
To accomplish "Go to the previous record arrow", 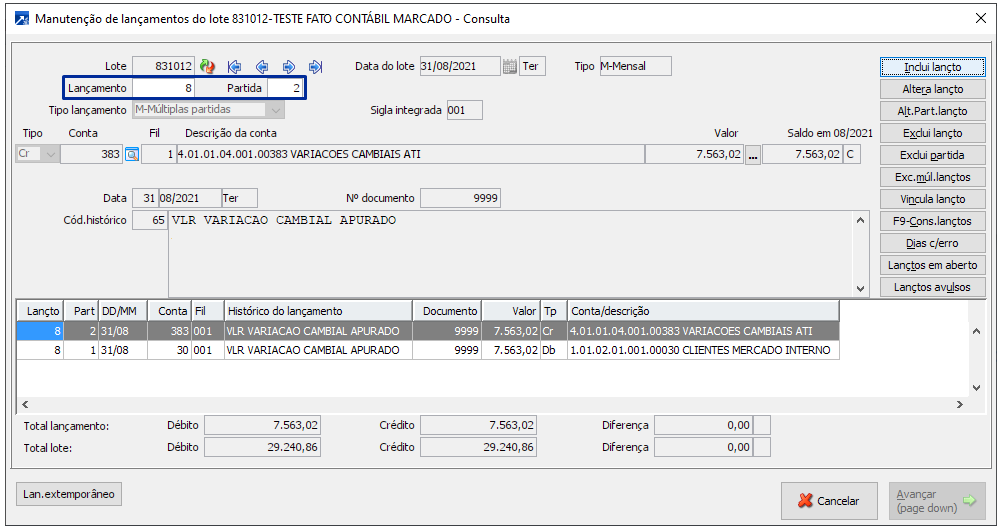I will [262, 67].
